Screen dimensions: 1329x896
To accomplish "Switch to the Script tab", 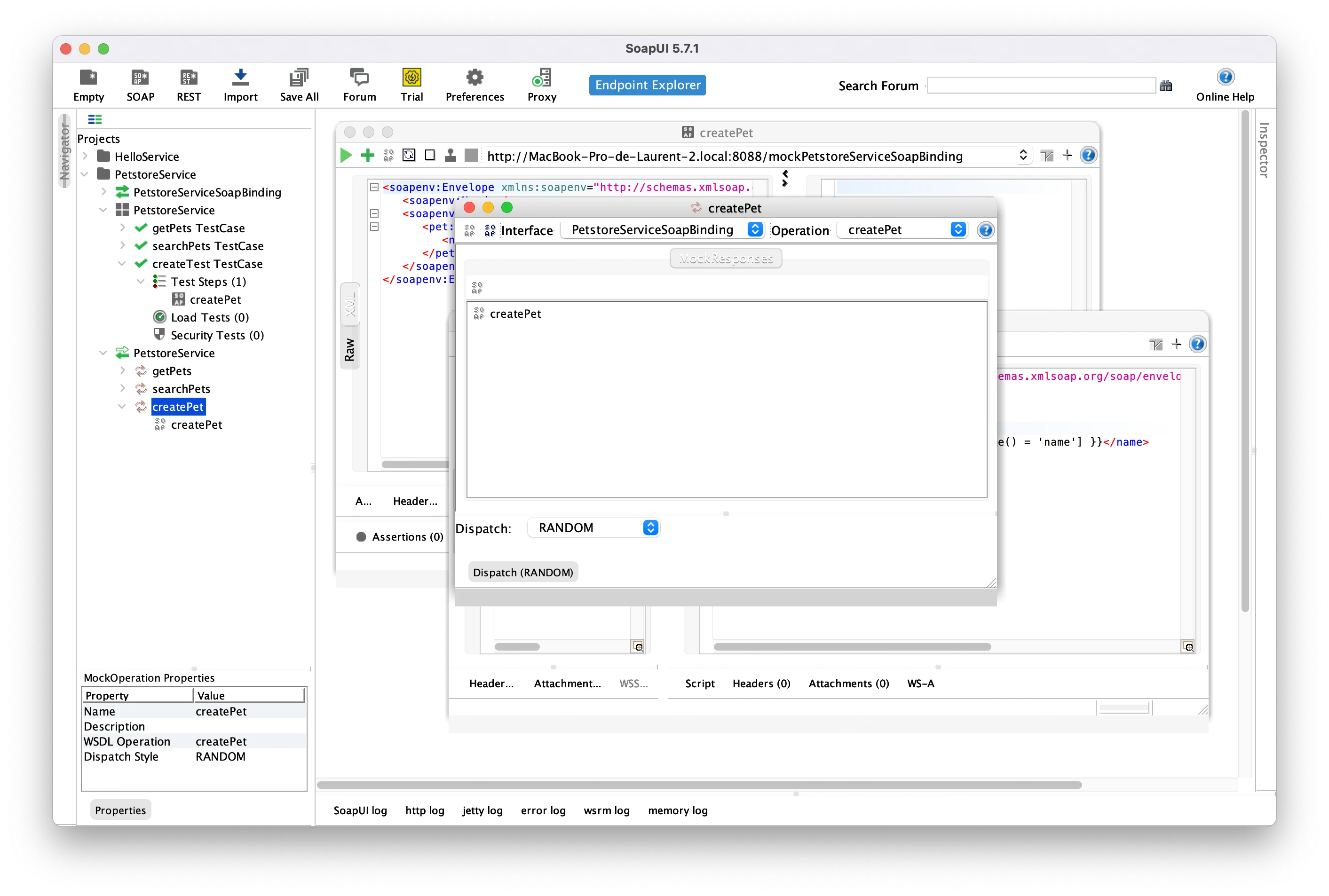I will point(699,684).
